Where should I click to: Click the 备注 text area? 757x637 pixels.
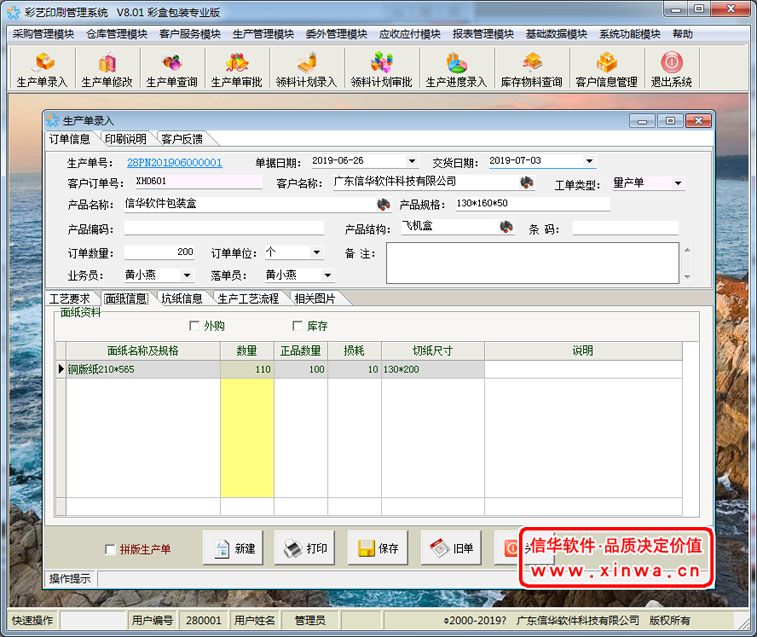point(533,263)
